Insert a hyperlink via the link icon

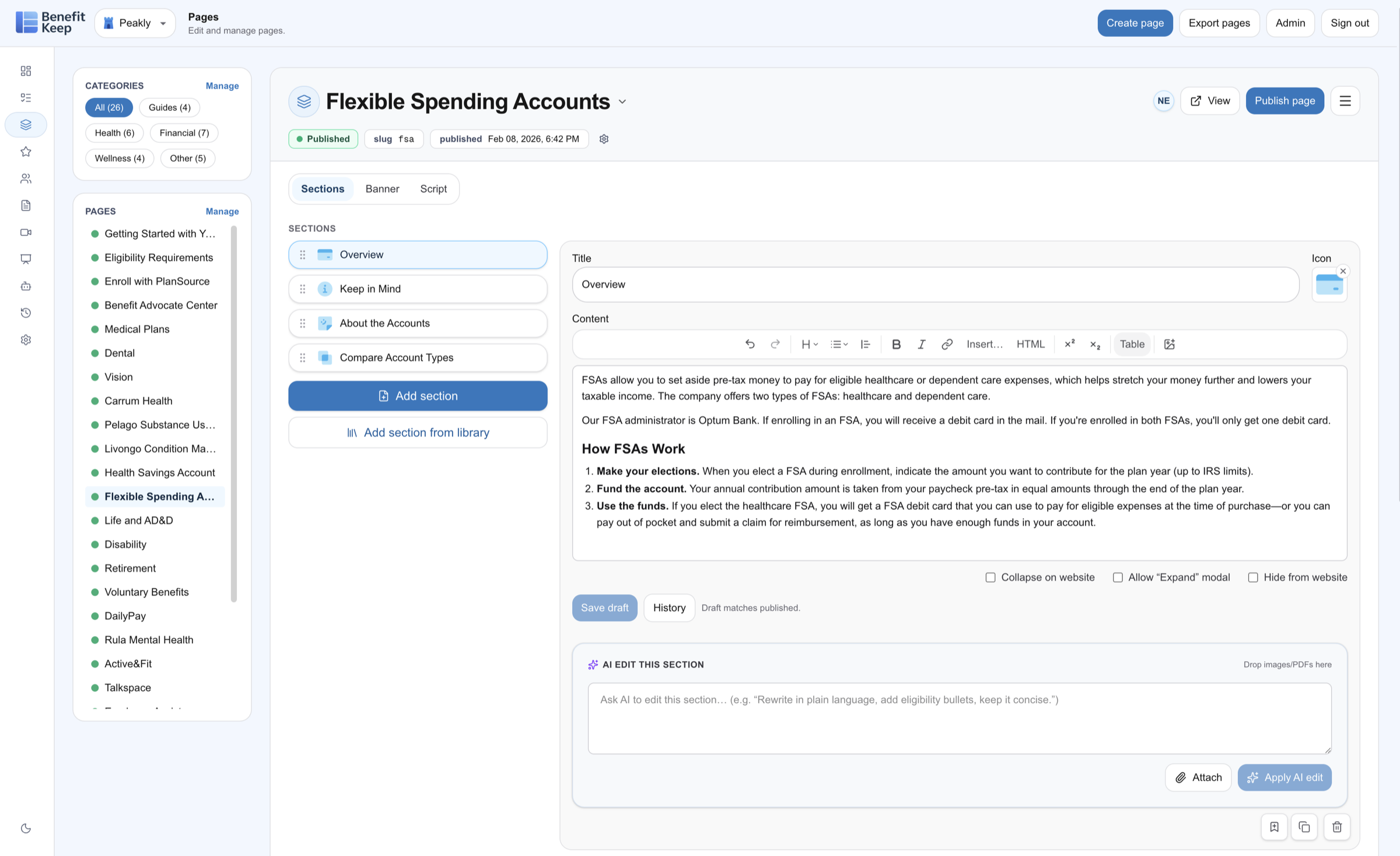click(947, 344)
